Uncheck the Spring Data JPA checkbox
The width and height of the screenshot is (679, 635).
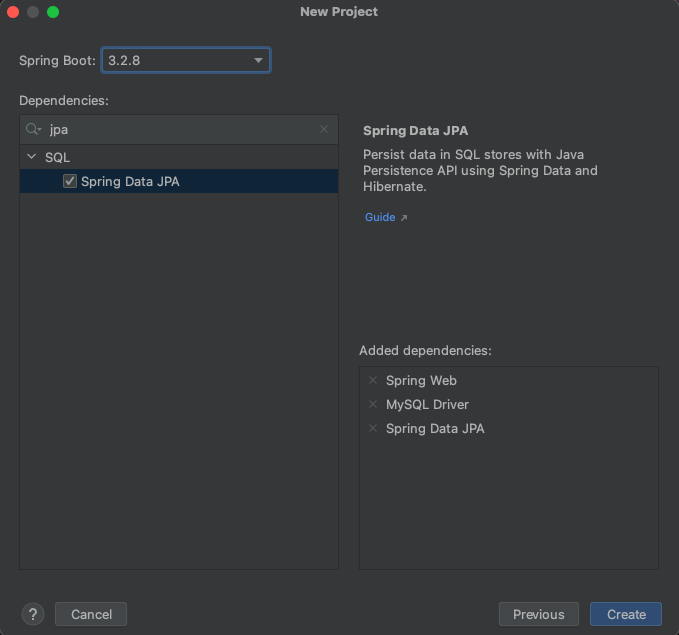70,181
